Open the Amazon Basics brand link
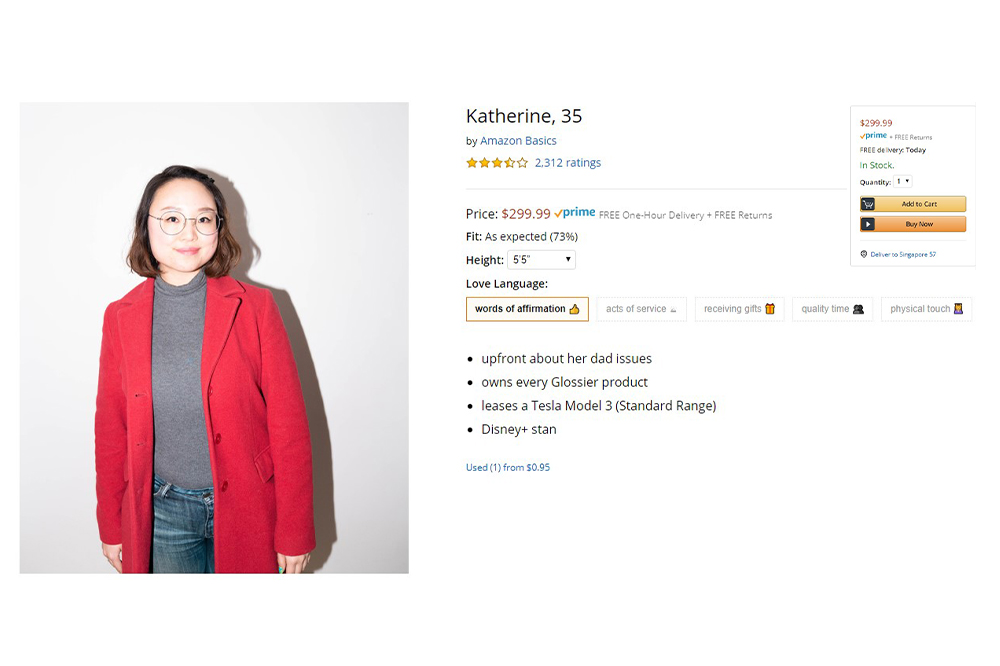 518,140
